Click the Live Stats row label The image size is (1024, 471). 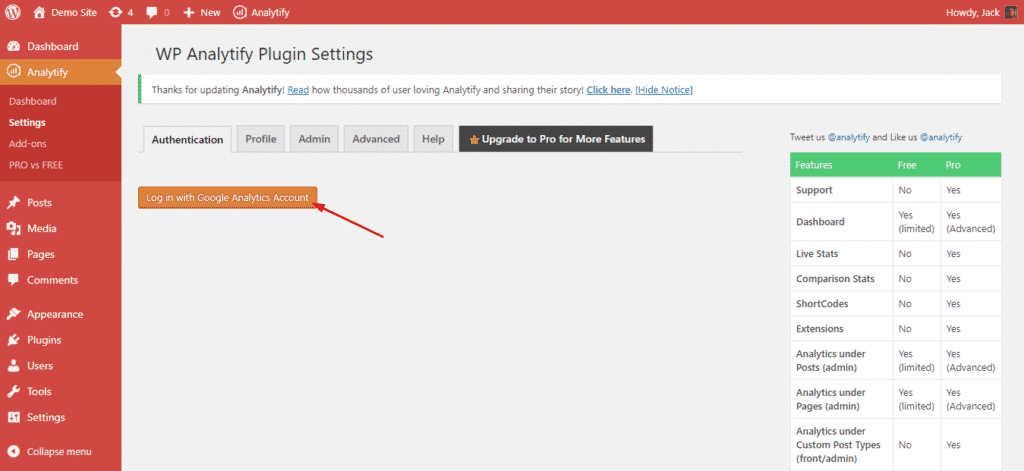817,253
